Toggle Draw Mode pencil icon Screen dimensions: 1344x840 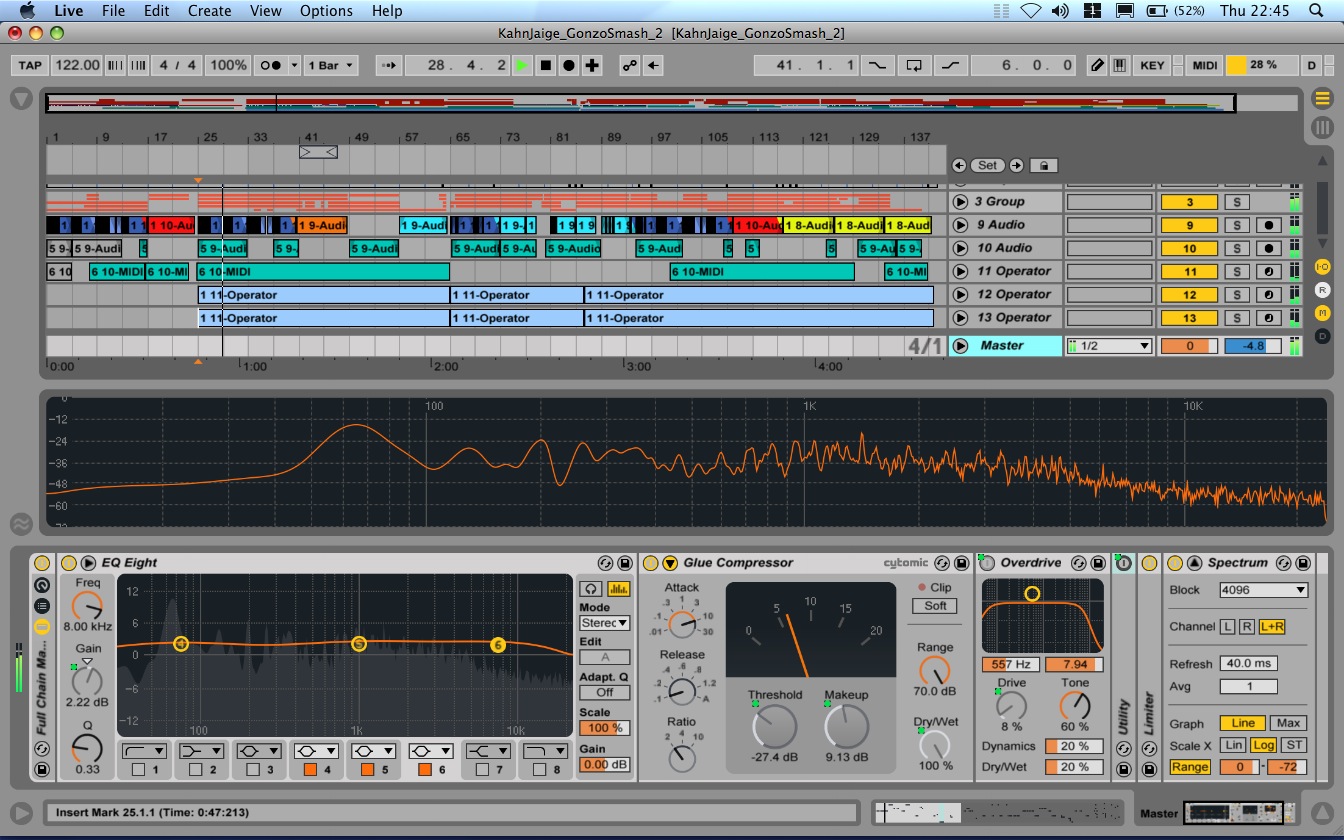pyautogui.click(x=1097, y=65)
